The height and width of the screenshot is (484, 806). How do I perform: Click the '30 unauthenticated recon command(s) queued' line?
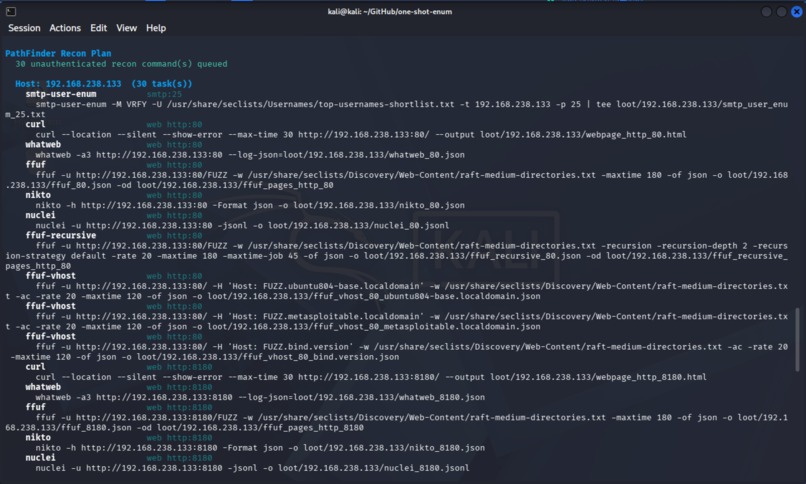[121, 64]
